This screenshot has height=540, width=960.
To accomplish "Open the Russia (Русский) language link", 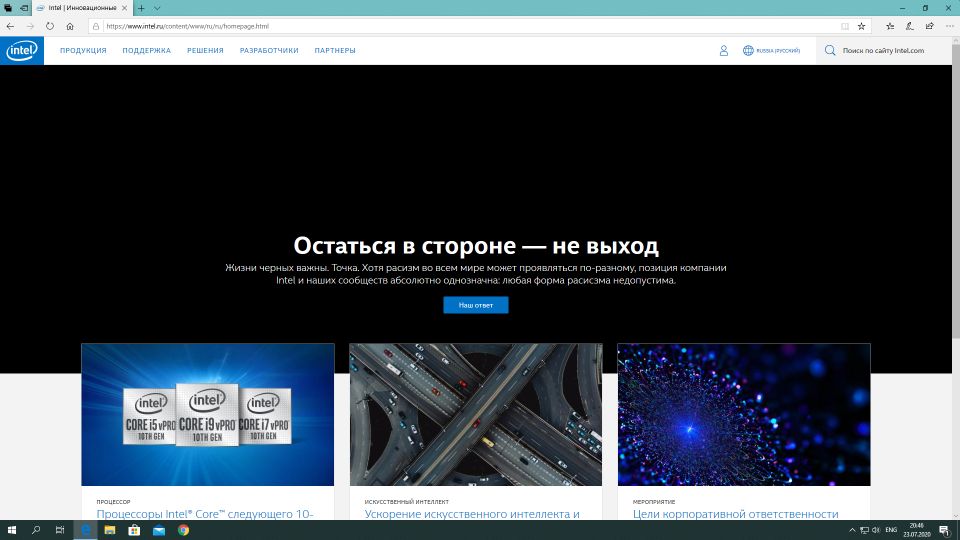I will click(778, 50).
